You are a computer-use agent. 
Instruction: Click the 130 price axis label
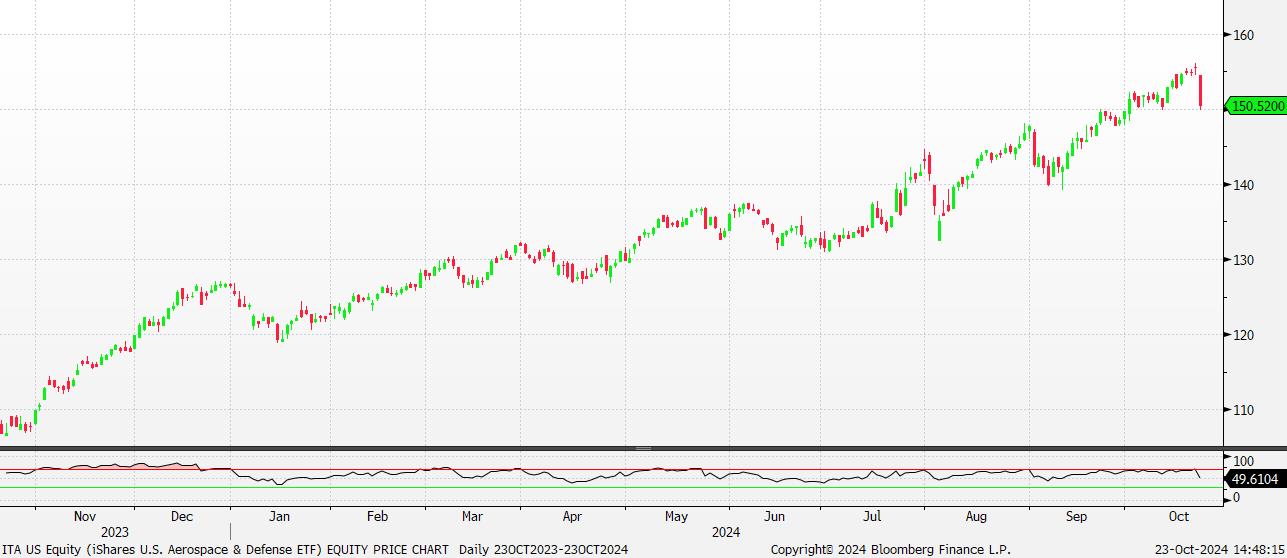pos(1243,260)
